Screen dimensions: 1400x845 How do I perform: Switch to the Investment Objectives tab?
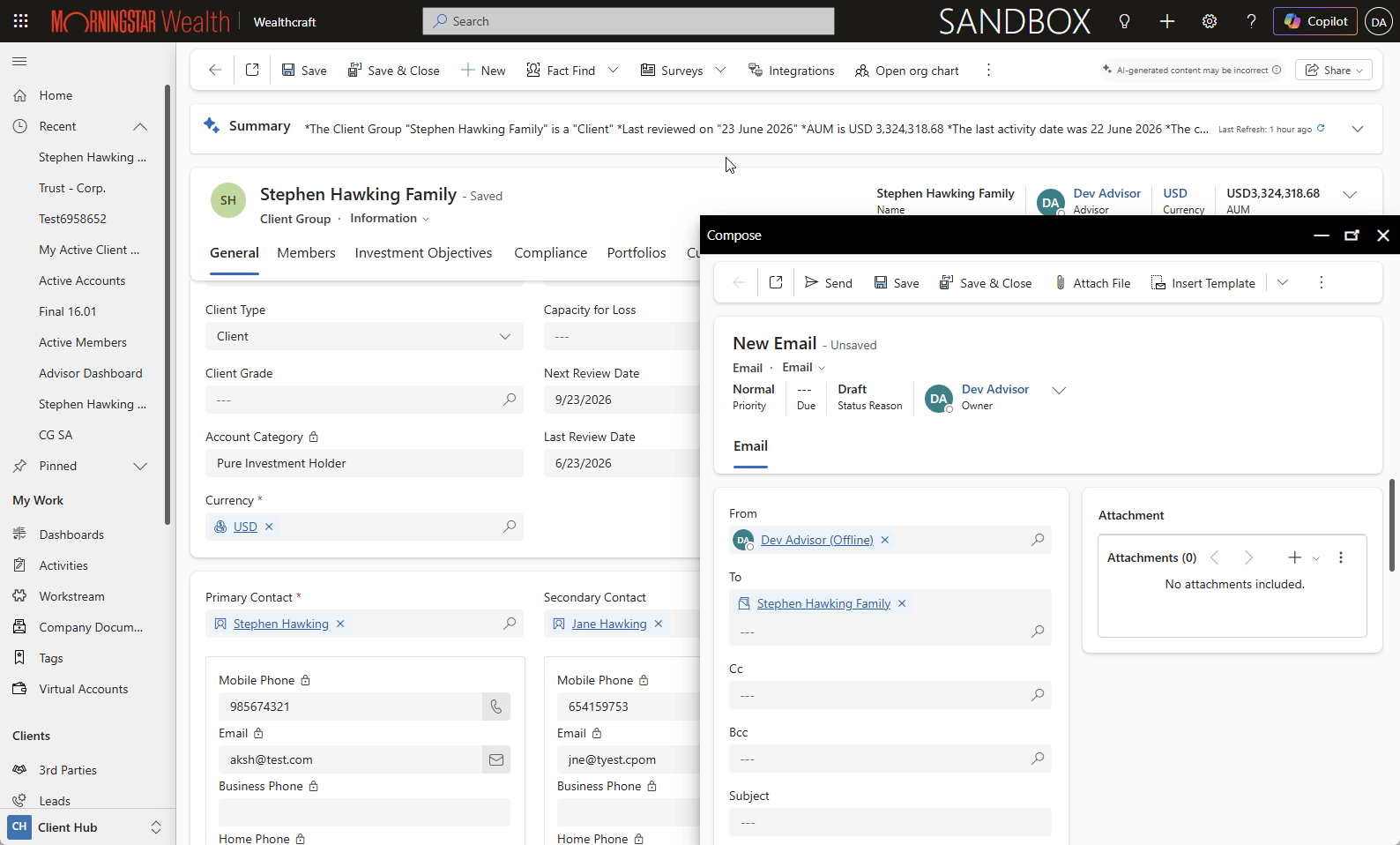click(x=423, y=253)
